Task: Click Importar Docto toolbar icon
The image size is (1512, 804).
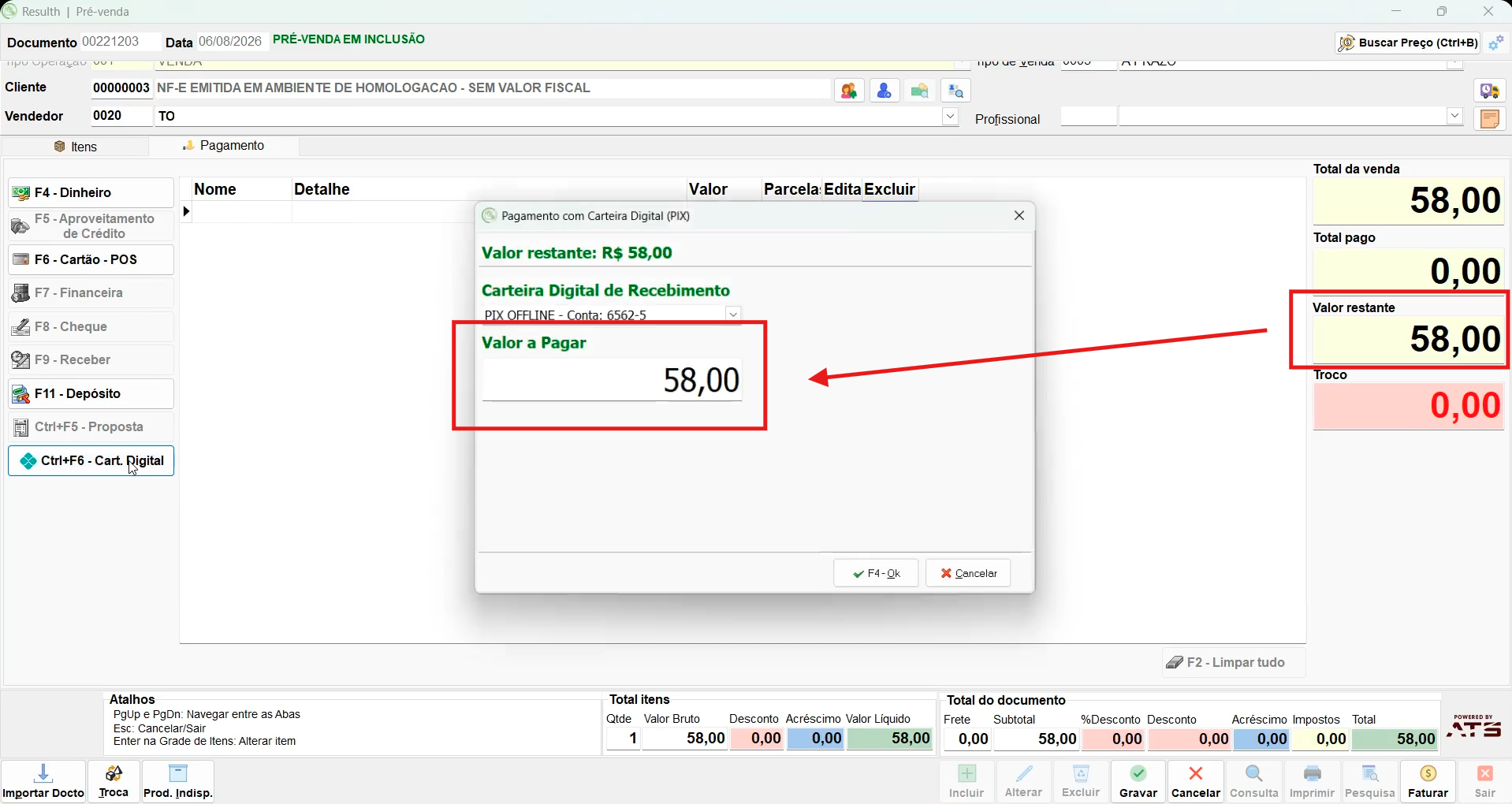Action: click(43, 781)
